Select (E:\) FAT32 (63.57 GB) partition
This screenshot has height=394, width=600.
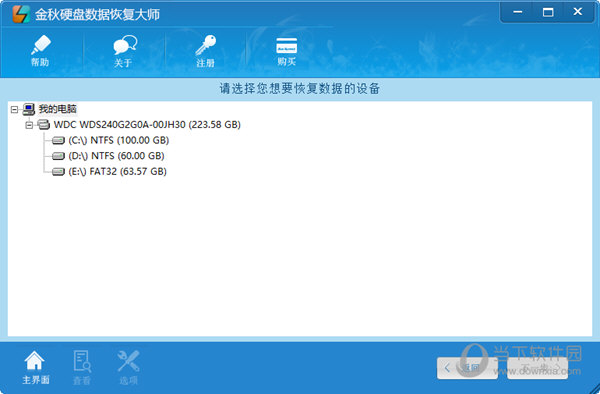click(x=117, y=172)
